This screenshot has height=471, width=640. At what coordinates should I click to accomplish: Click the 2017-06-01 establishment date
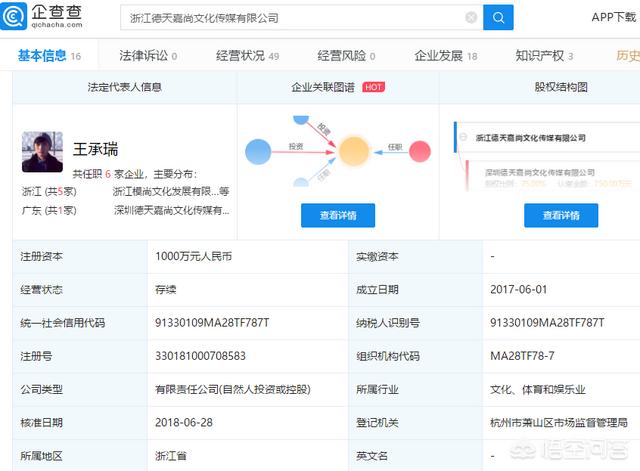pyautogui.click(x=518, y=289)
